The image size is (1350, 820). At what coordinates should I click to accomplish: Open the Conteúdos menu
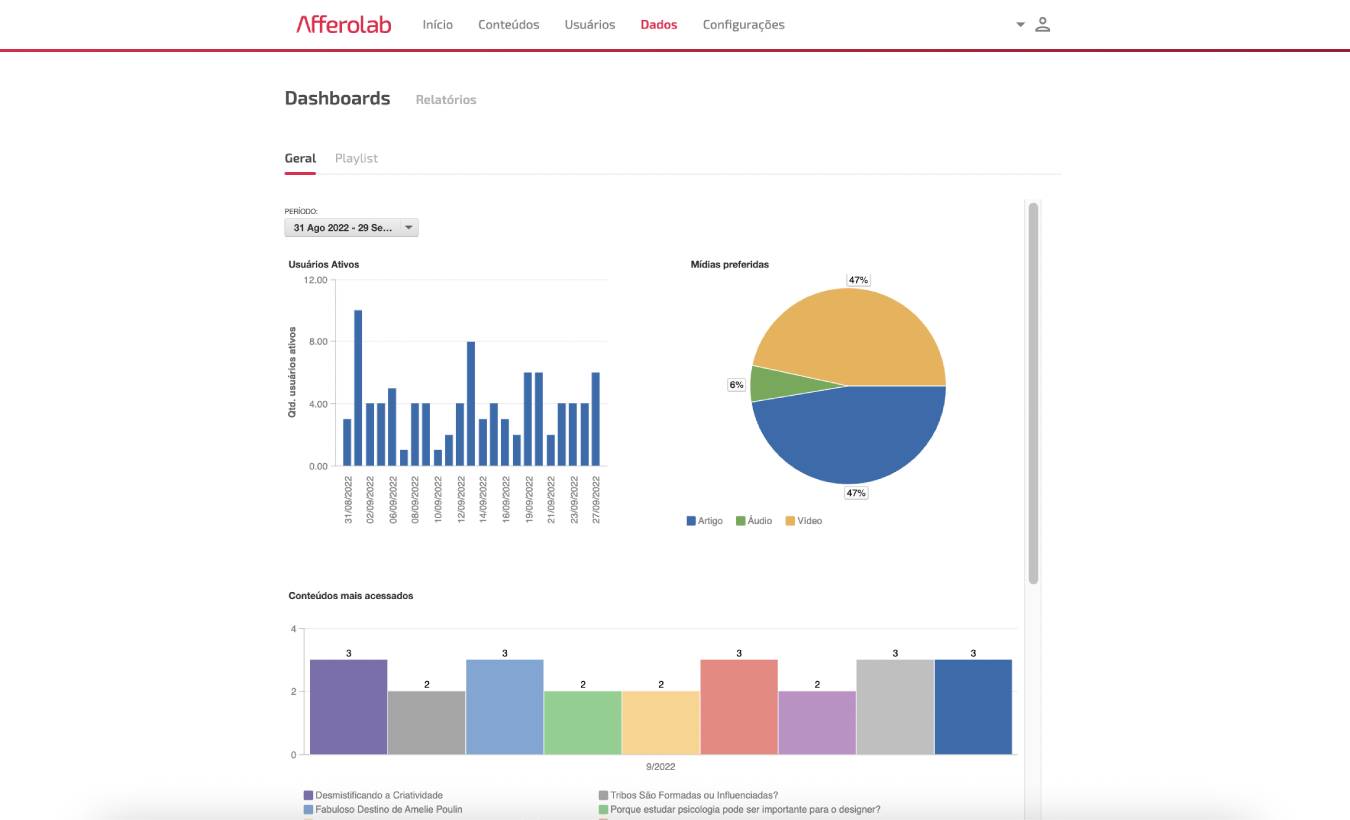(x=508, y=25)
